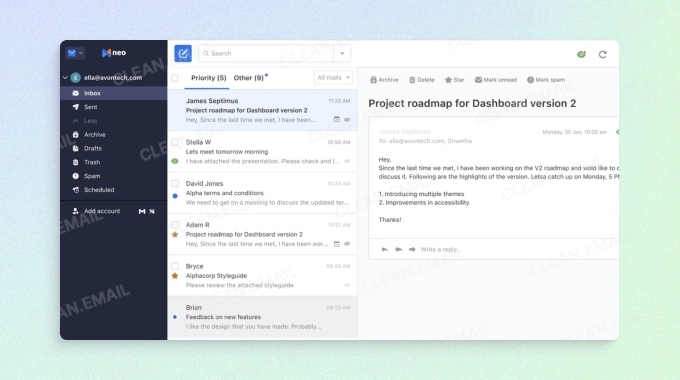Click the blue unread dot on Brian email
The height and width of the screenshot is (380, 680).
point(175,317)
